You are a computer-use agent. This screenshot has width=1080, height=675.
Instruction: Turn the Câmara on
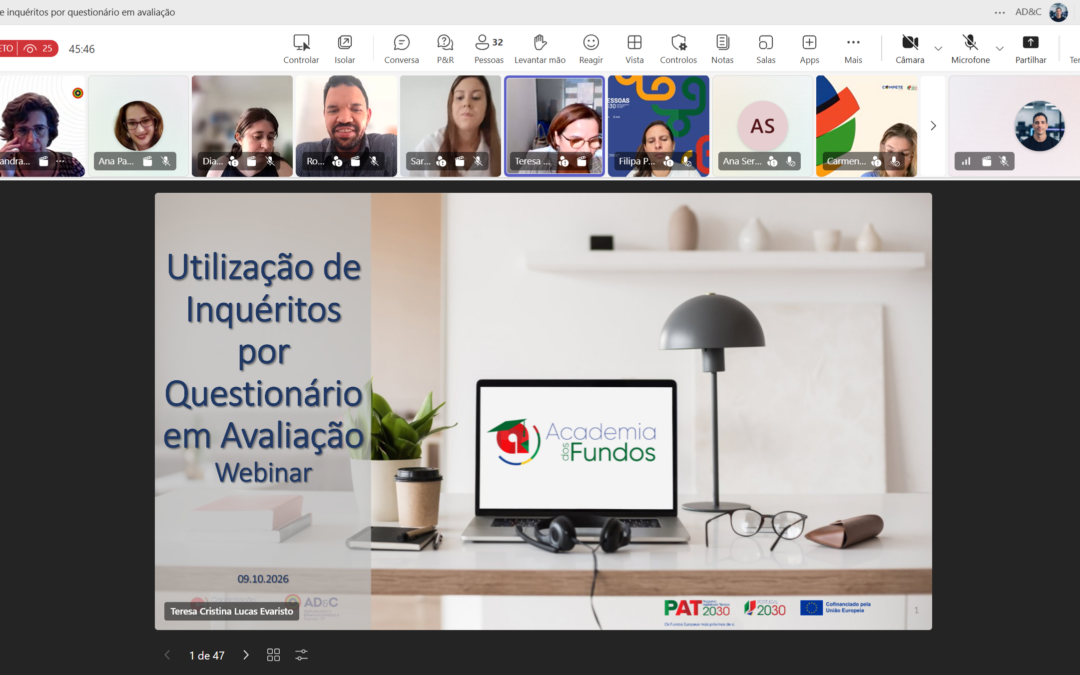pos(910,49)
